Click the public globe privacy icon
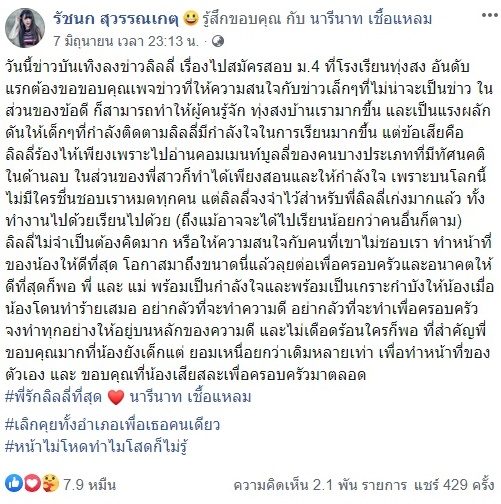 pyautogui.click(x=218, y=41)
